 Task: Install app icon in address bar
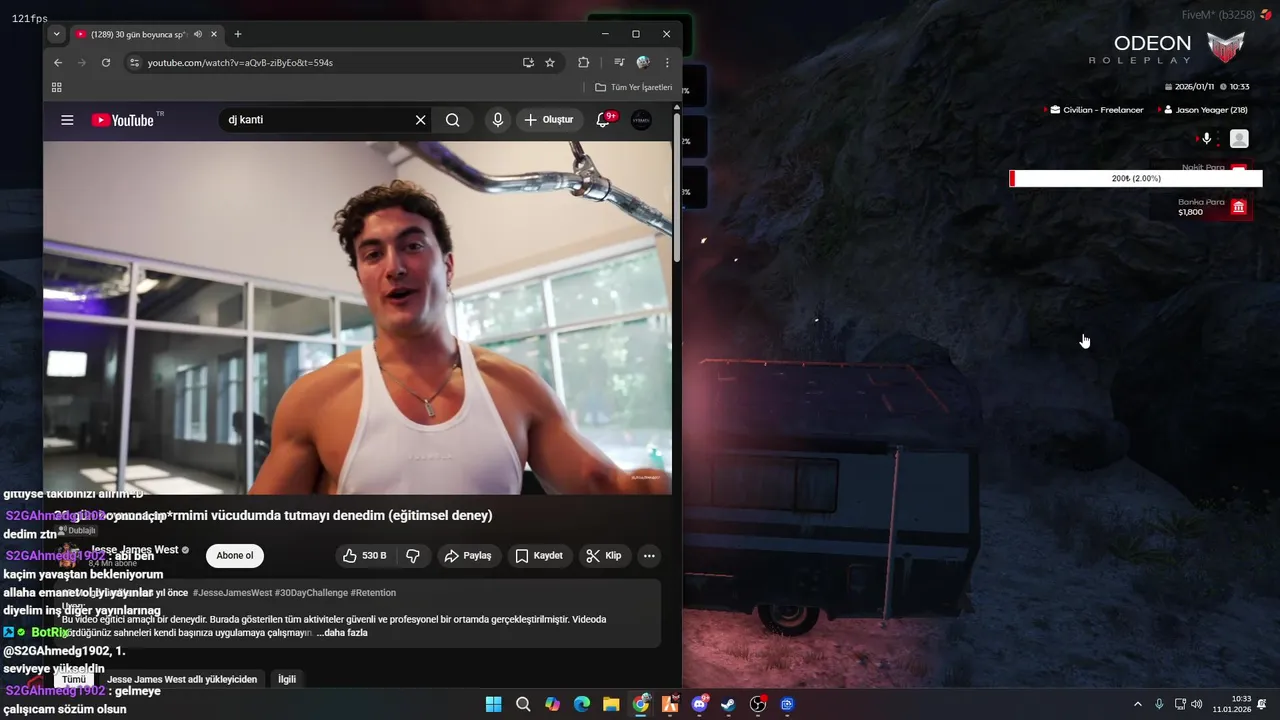pyautogui.click(x=528, y=62)
